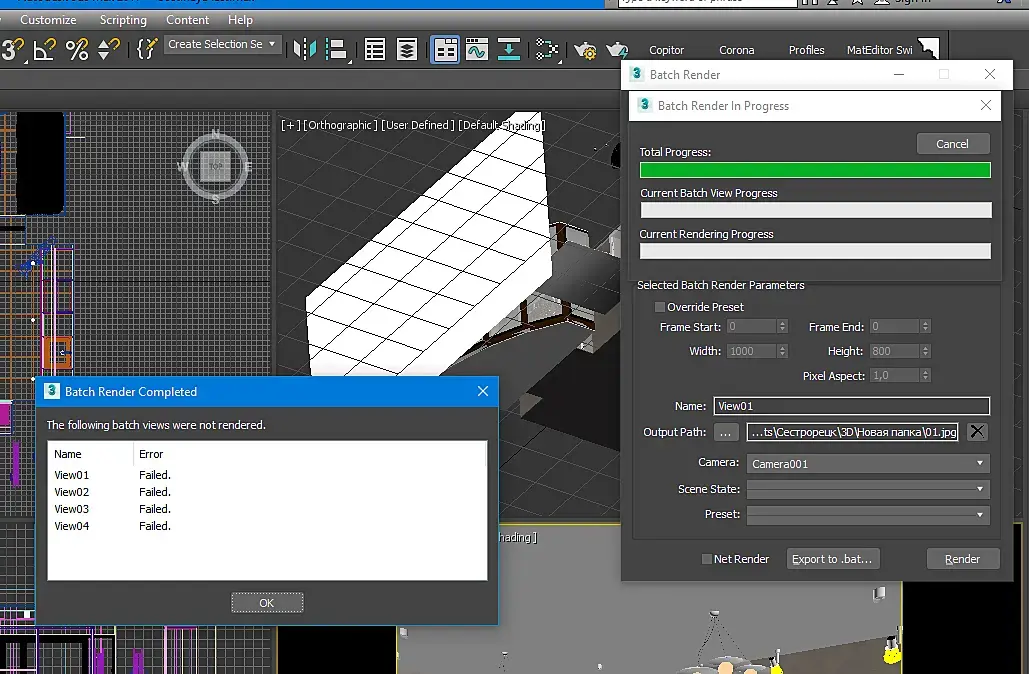This screenshot has height=674, width=1029.
Task: Clear output path with X button
Action: pyautogui.click(x=977, y=432)
